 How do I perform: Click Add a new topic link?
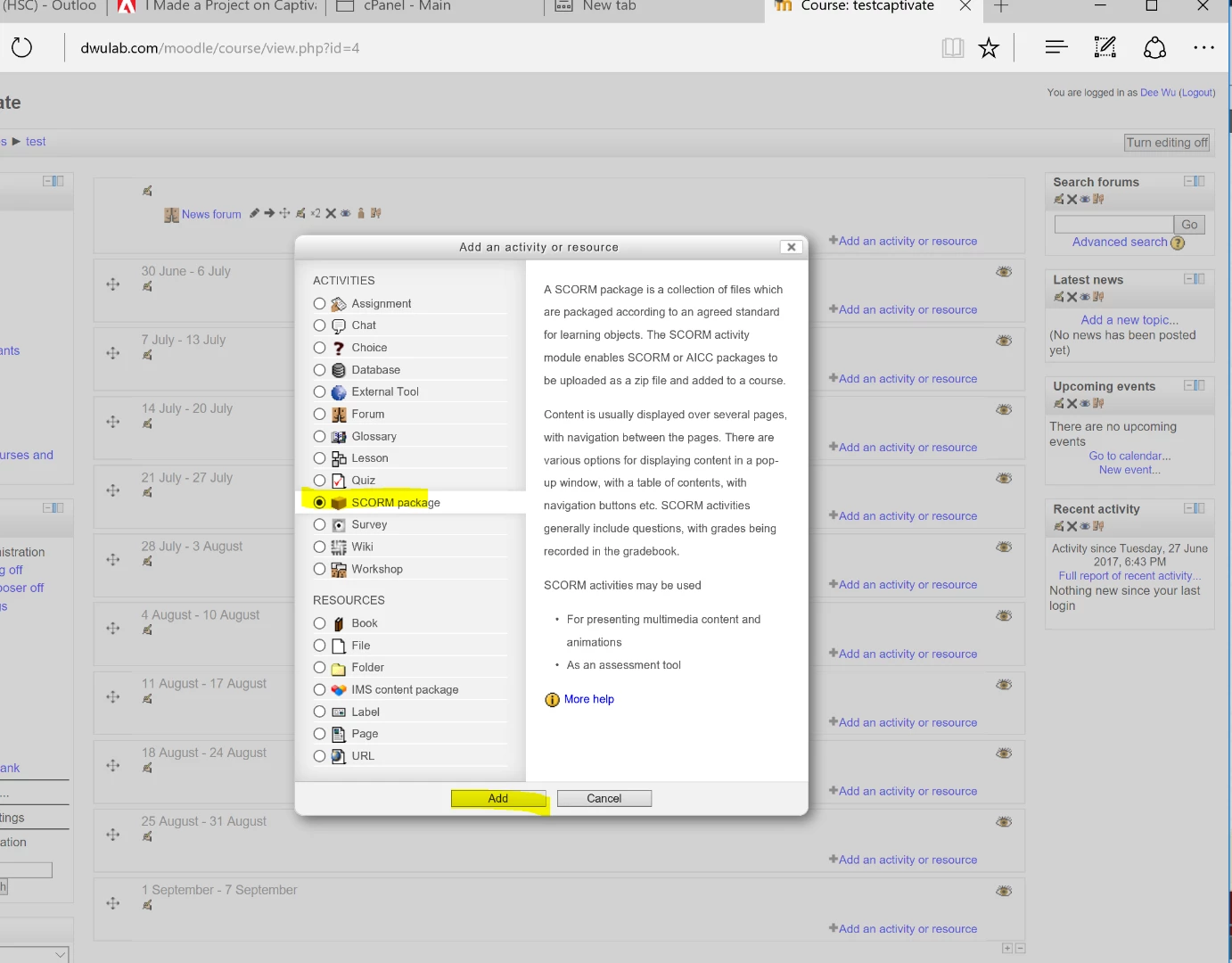pos(1129,320)
